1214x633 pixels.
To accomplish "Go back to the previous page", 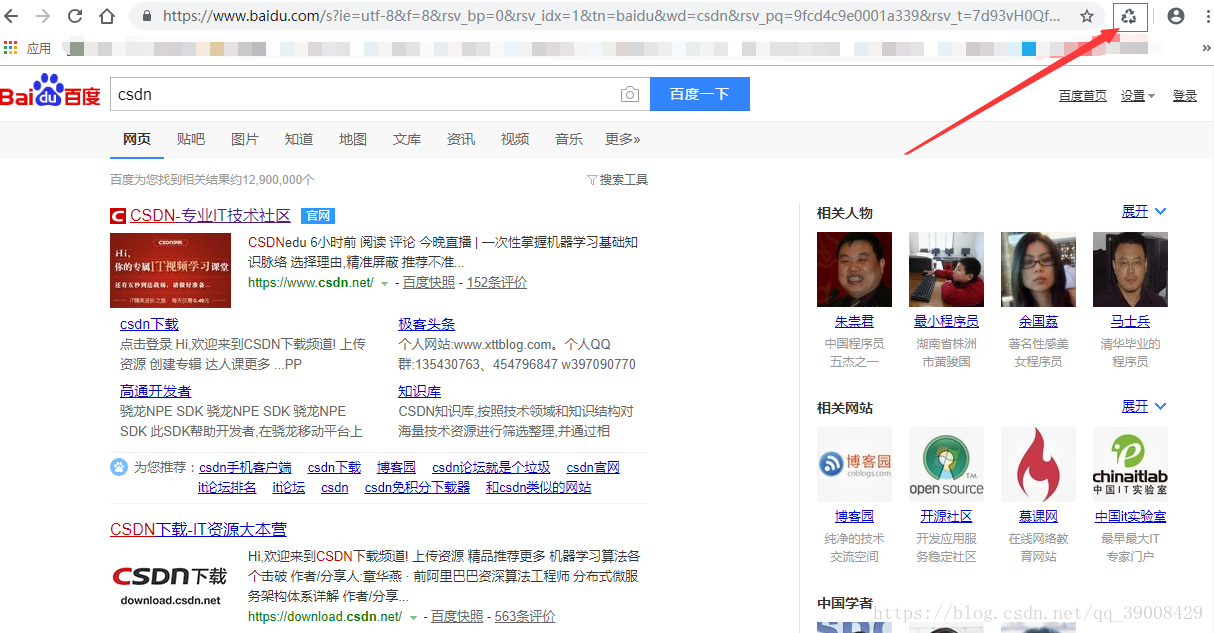I will (x=13, y=16).
